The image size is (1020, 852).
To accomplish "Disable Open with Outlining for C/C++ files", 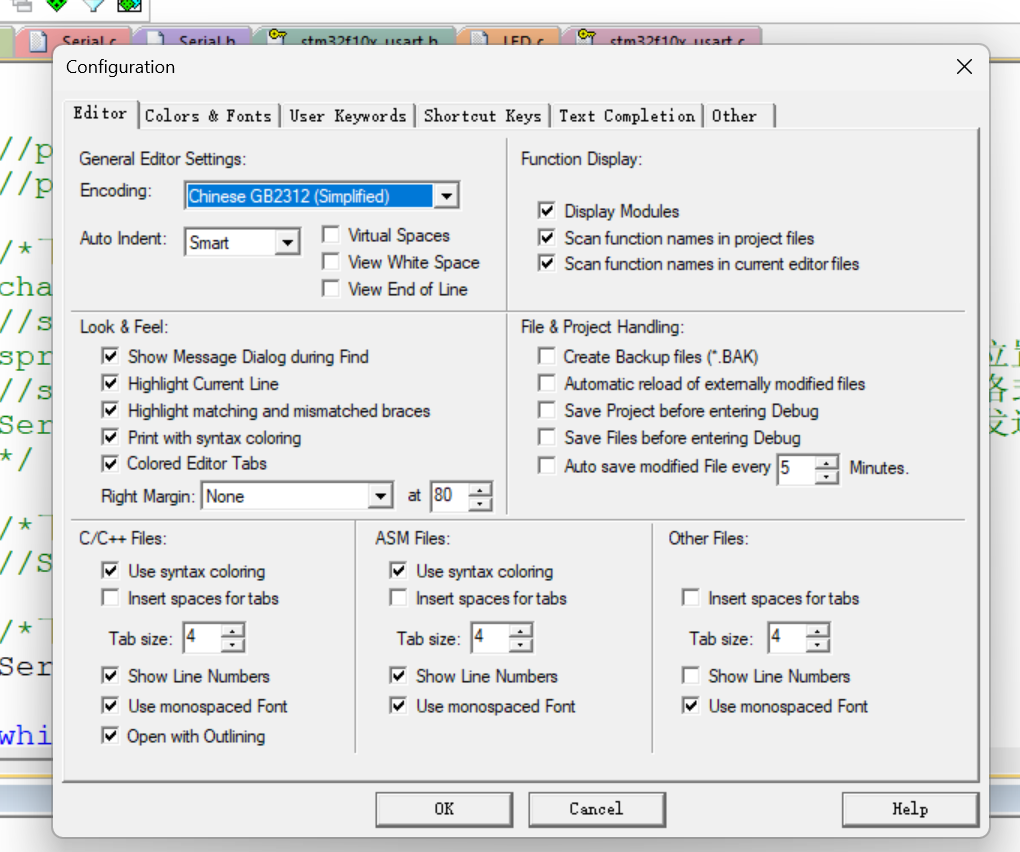I will click(110, 736).
